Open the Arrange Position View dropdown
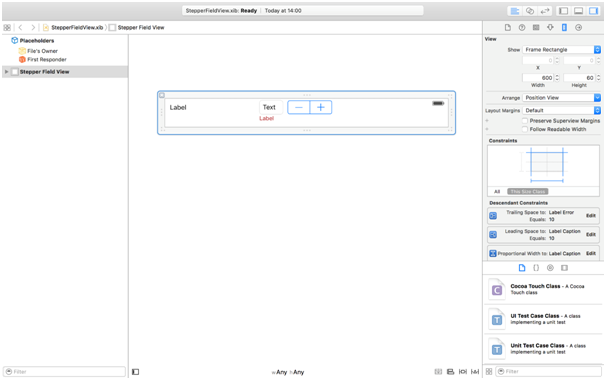 click(562, 98)
